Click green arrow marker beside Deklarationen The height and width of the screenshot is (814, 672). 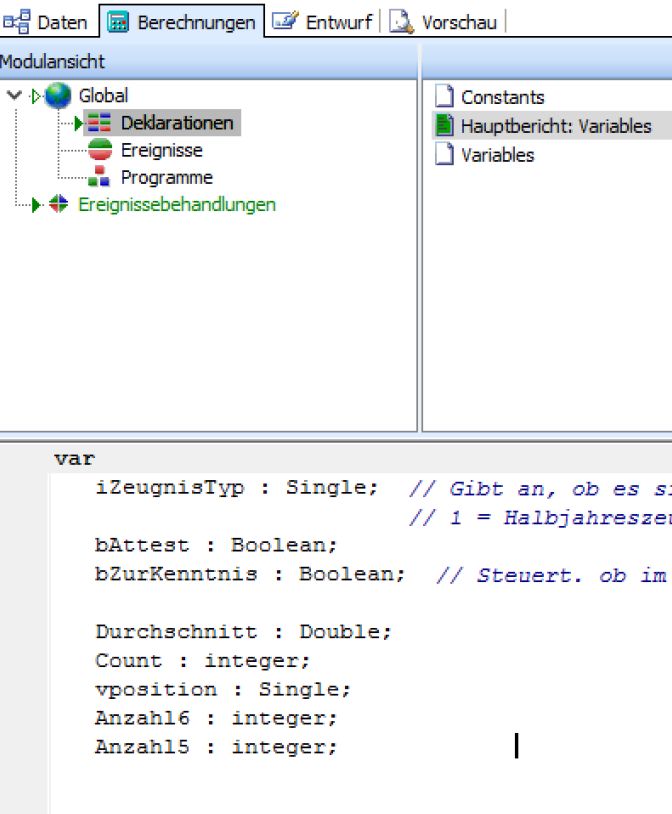78,123
